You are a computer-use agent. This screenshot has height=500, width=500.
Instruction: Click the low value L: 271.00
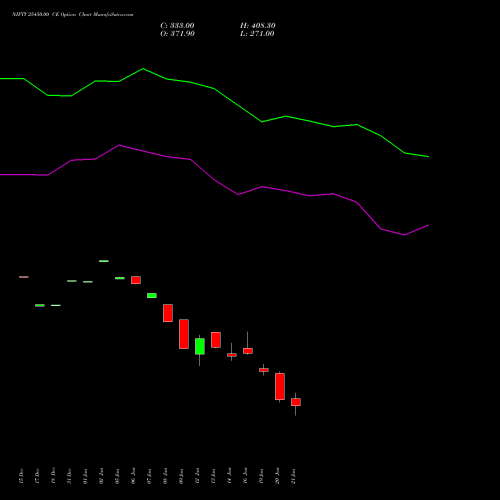(x=257, y=34)
